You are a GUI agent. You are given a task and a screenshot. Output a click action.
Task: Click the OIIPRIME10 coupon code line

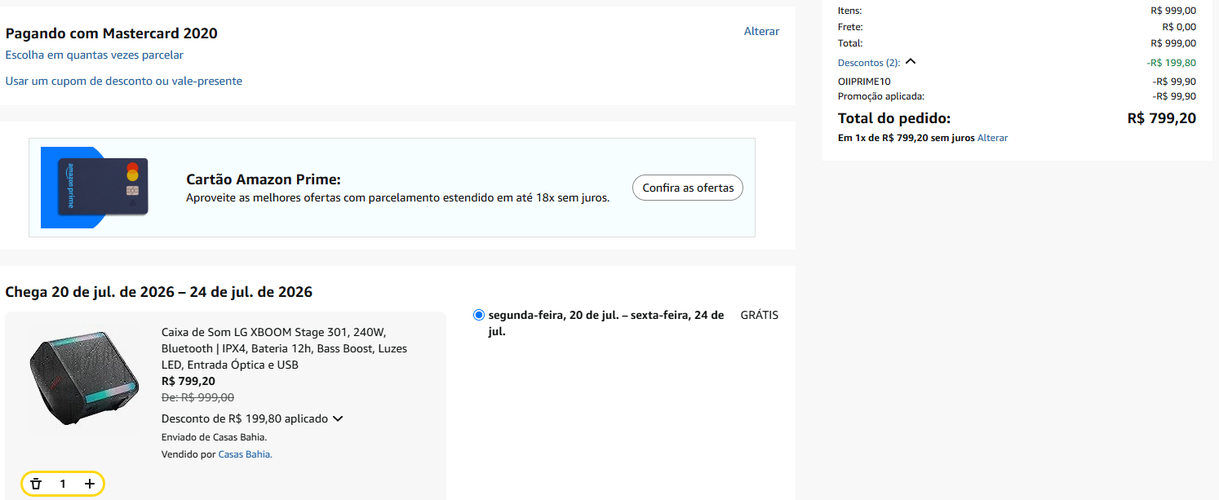(864, 82)
